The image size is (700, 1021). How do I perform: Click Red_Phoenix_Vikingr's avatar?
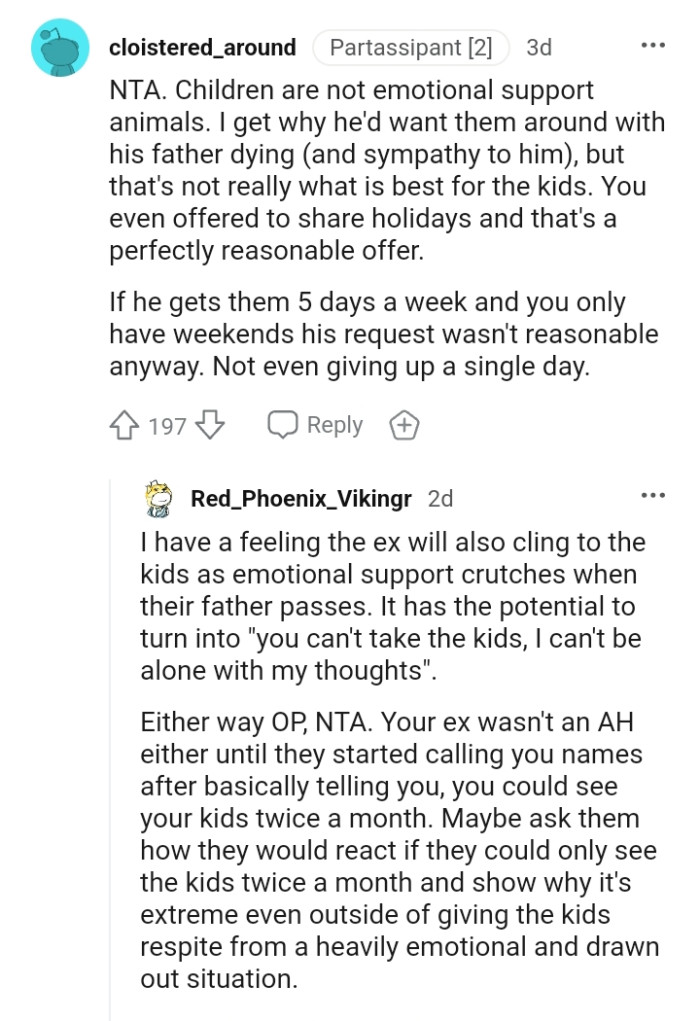(x=156, y=499)
